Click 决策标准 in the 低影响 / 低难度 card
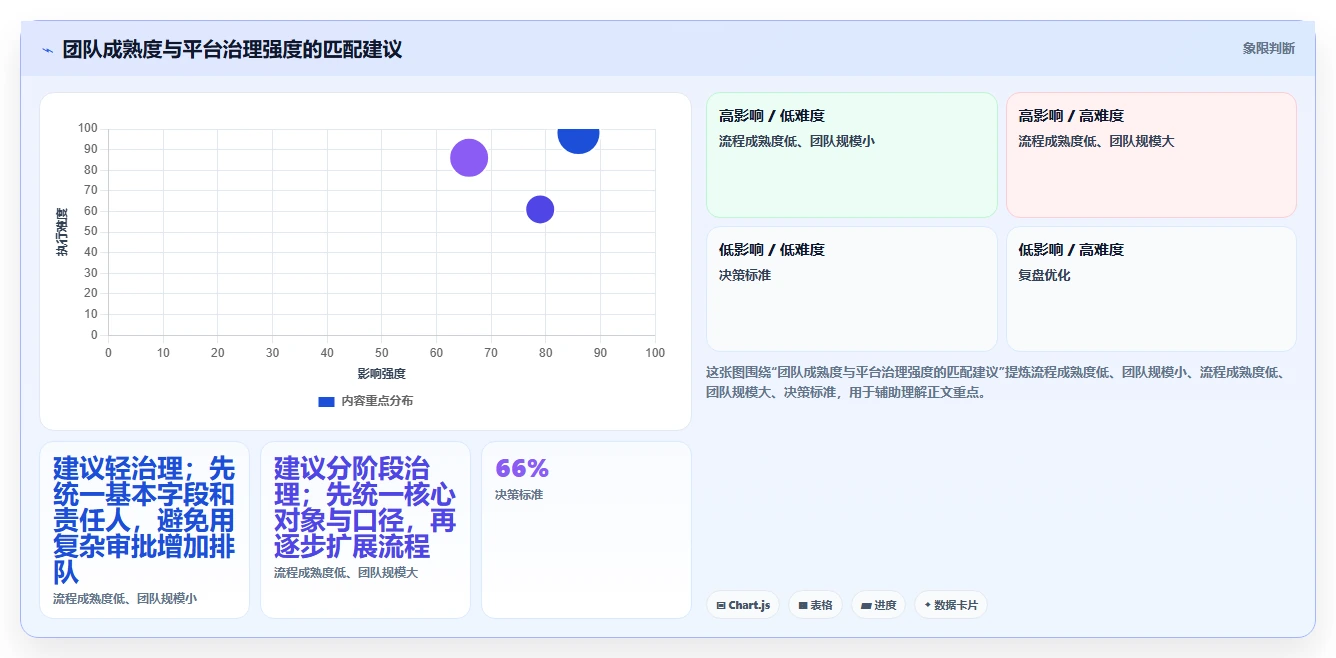 [x=745, y=275]
